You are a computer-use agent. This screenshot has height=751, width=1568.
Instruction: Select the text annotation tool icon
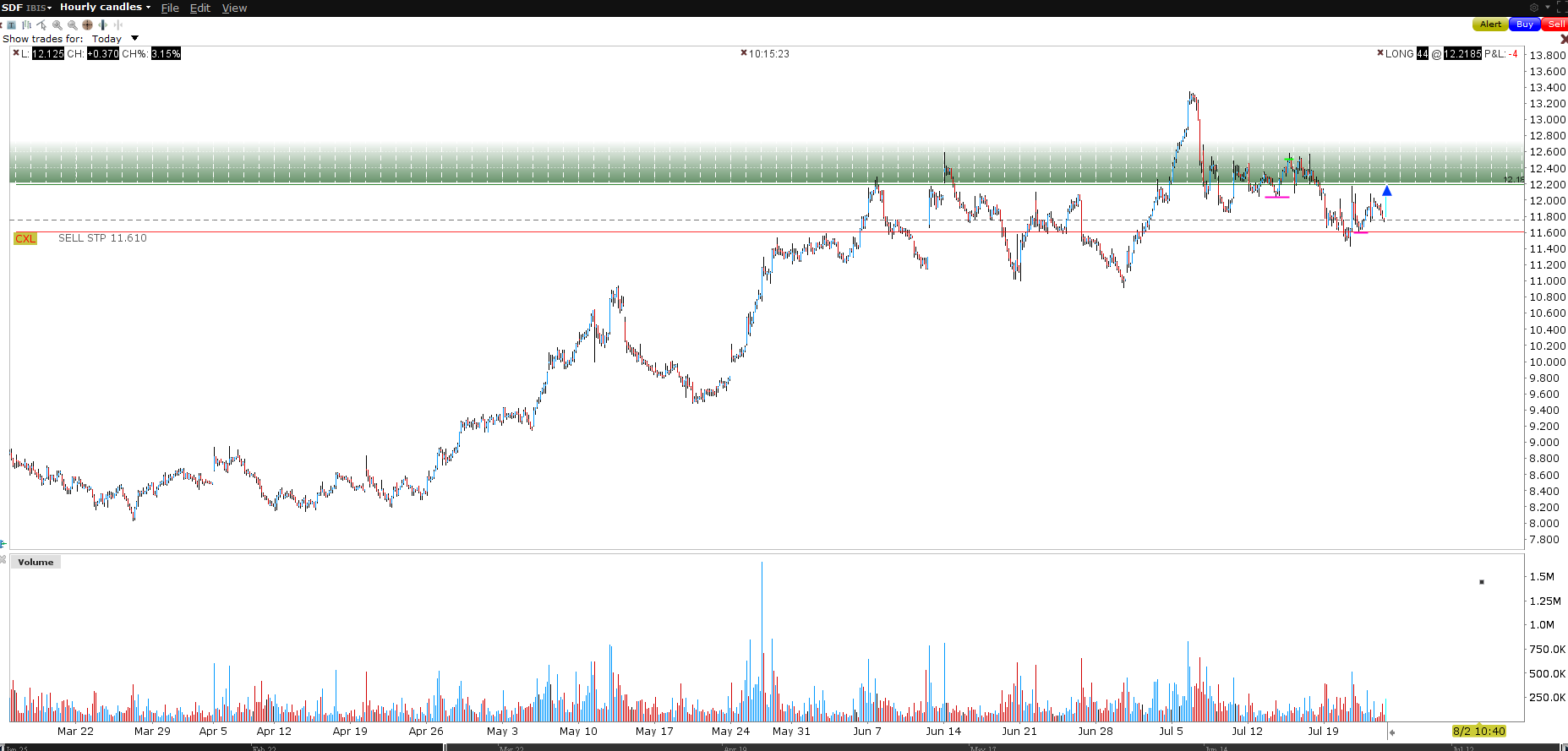tap(11, 24)
